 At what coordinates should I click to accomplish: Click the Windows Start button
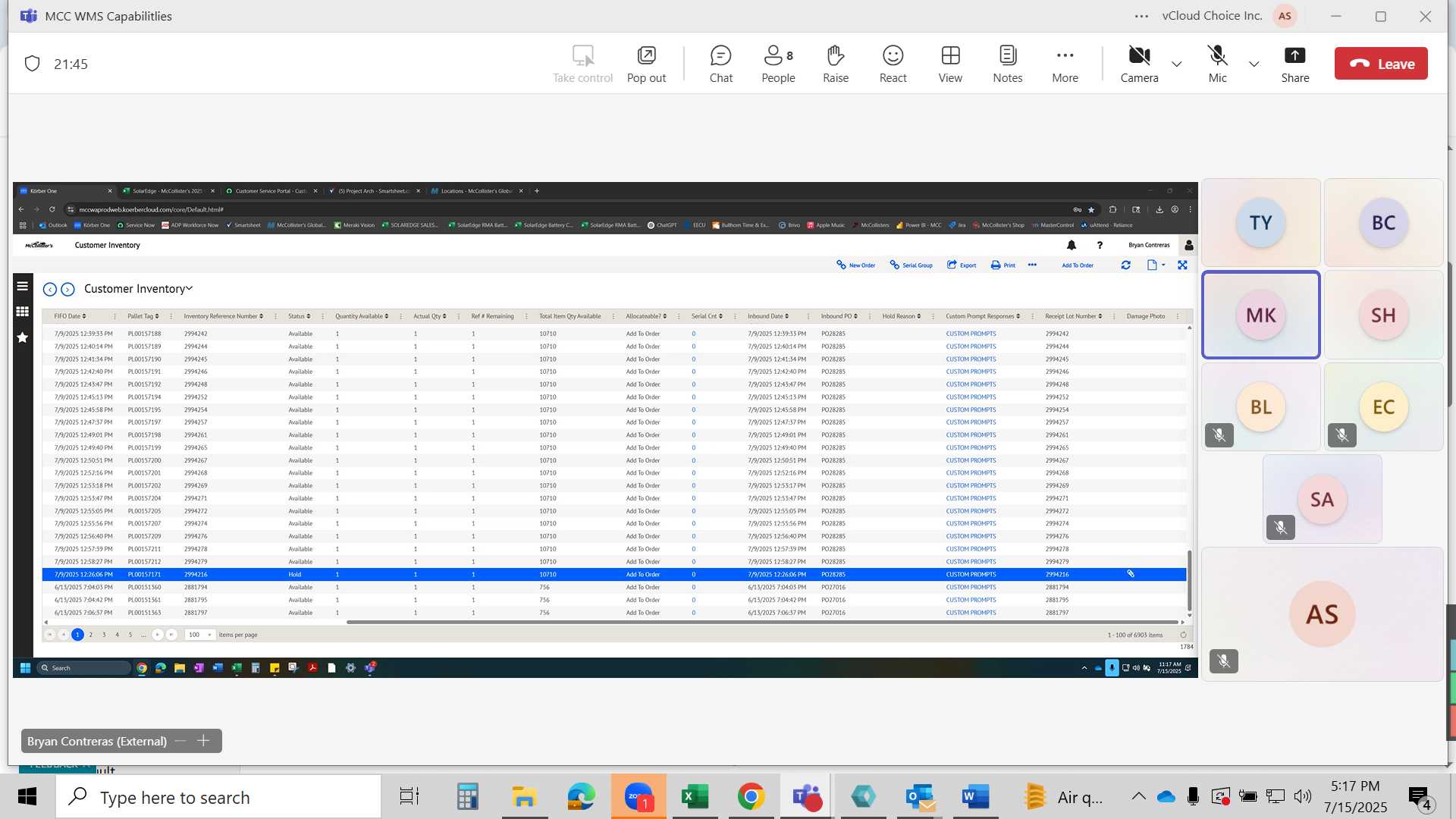point(27,797)
